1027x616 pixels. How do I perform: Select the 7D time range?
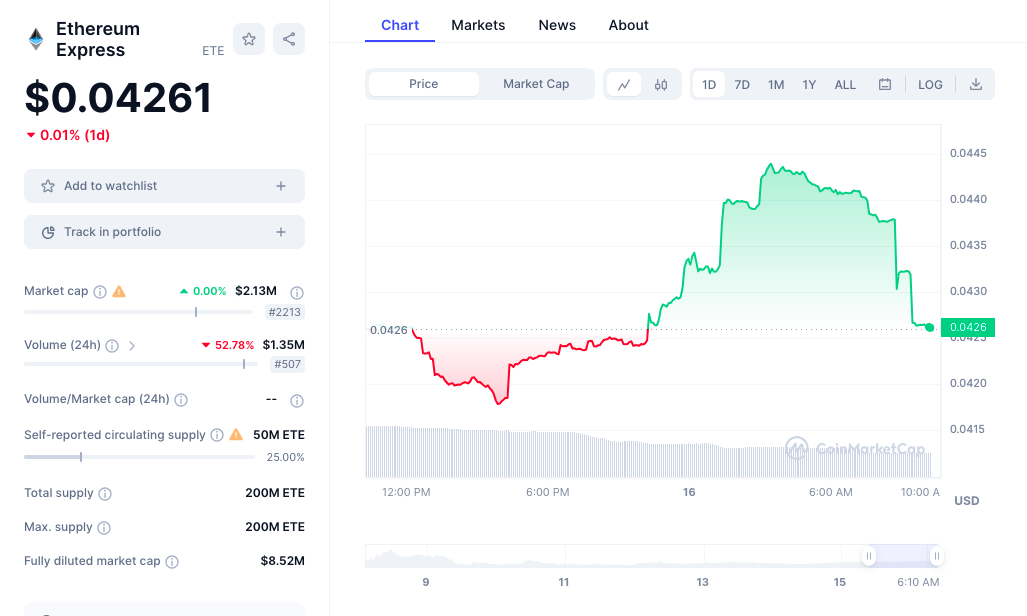pyautogui.click(x=742, y=85)
